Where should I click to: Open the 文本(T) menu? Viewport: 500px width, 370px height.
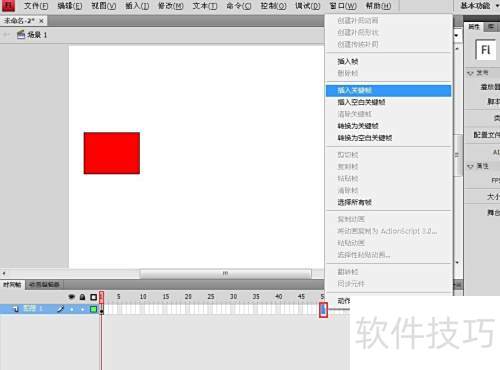coord(205,6)
